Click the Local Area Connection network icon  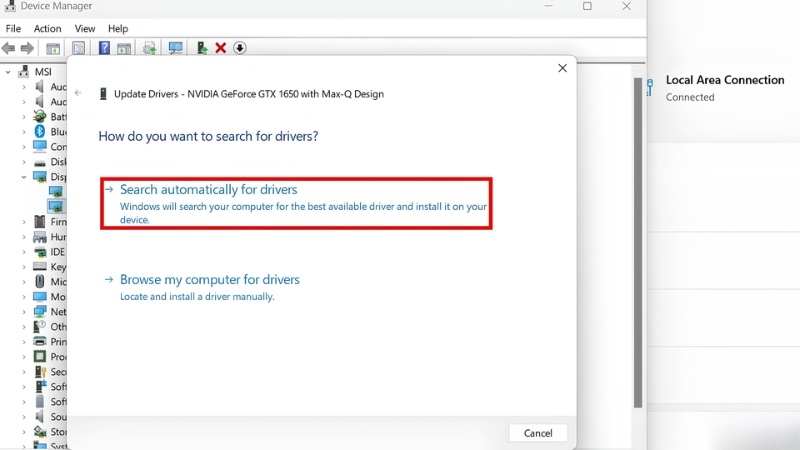(651, 87)
